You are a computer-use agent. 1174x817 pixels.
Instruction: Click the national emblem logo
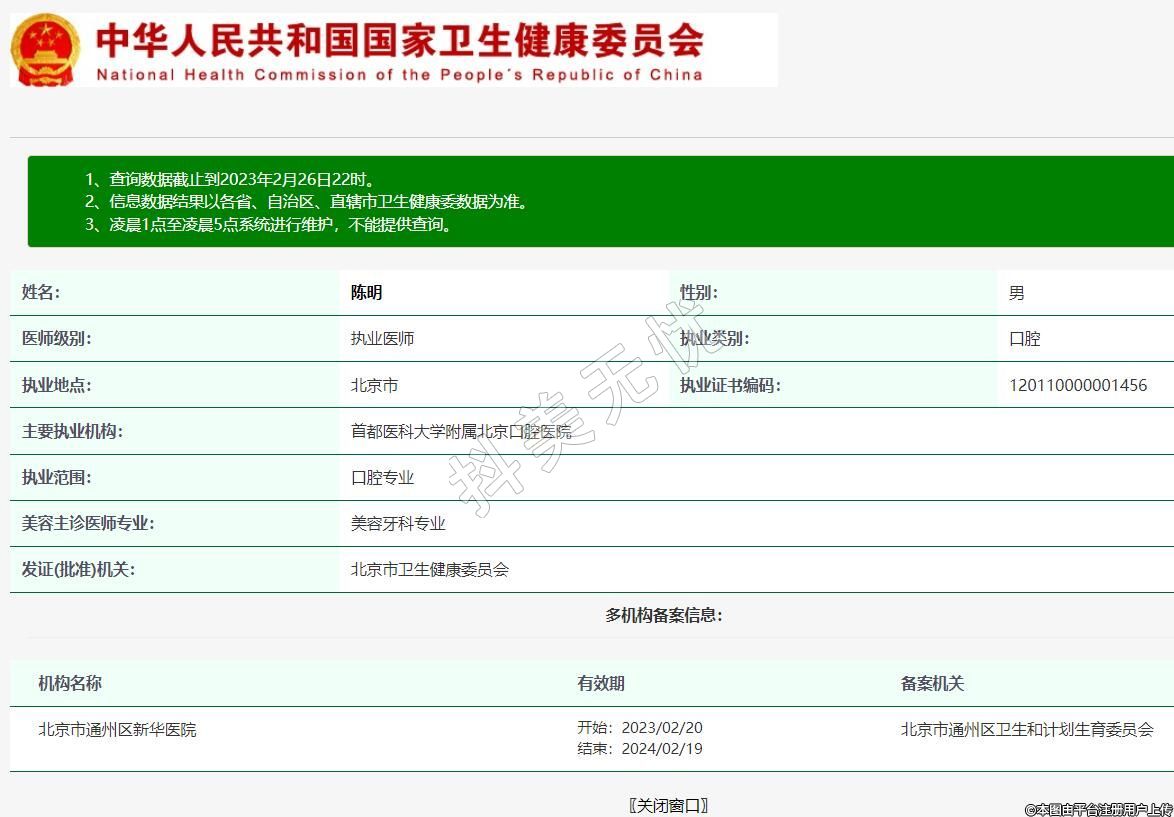[46, 50]
